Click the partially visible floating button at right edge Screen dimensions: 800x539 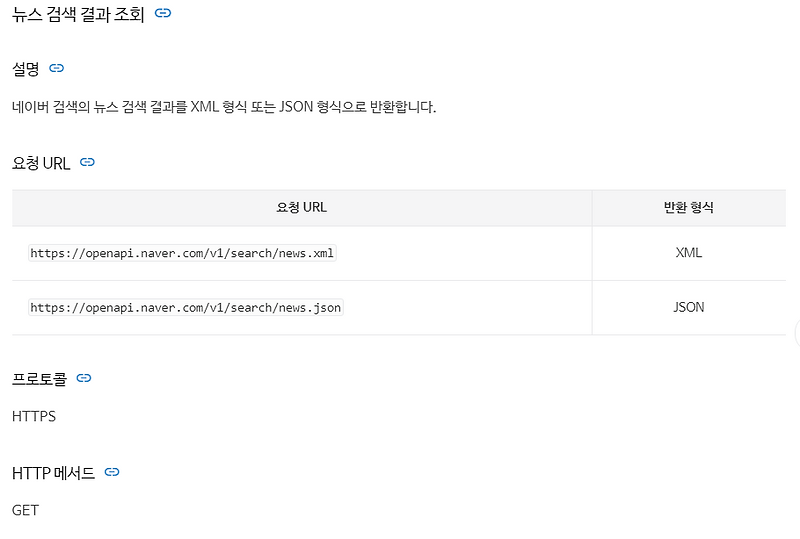click(797, 332)
